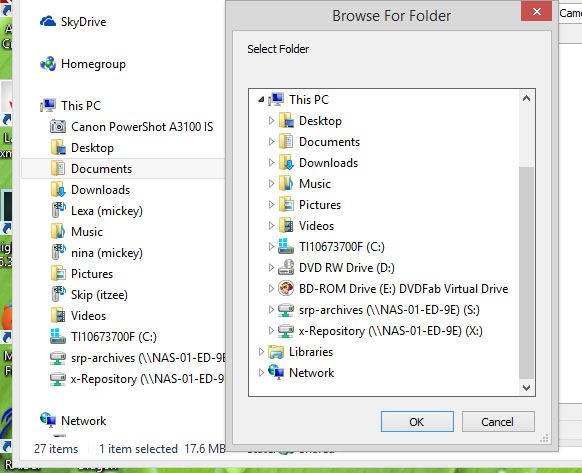Click the SkyDrive cloud icon in Explorer sidebar
This screenshot has height=473, width=582.
tap(48, 22)
